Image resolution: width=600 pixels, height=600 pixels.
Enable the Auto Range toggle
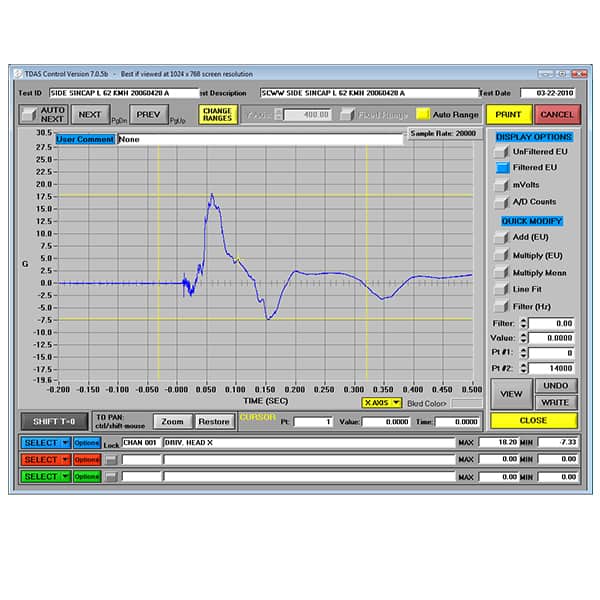coord(423,114)
